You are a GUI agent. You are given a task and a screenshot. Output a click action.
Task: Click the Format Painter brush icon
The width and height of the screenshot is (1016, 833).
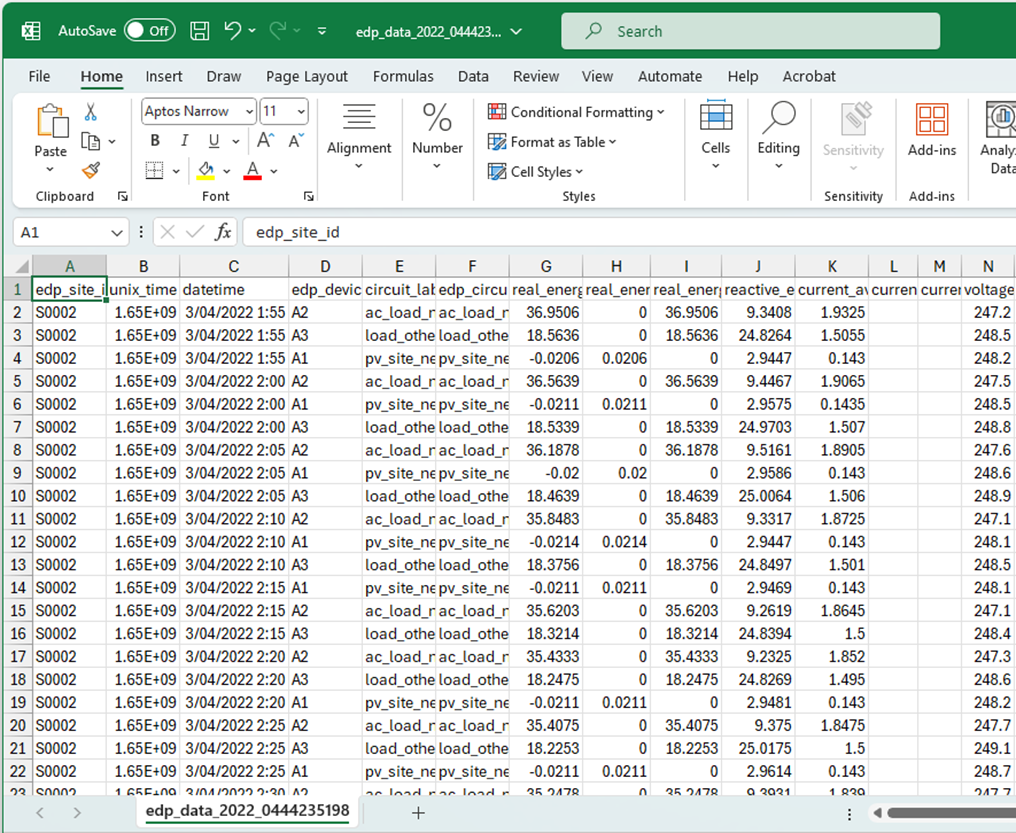(x=91, y=170)
